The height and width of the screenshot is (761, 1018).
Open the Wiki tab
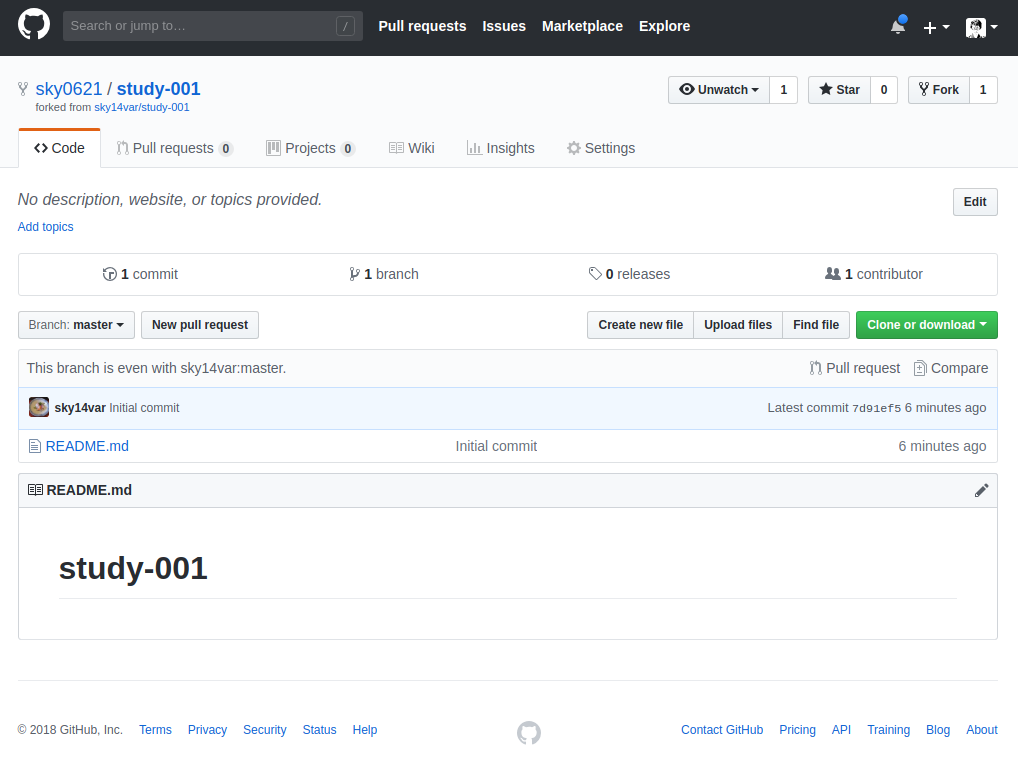(412, 148)
